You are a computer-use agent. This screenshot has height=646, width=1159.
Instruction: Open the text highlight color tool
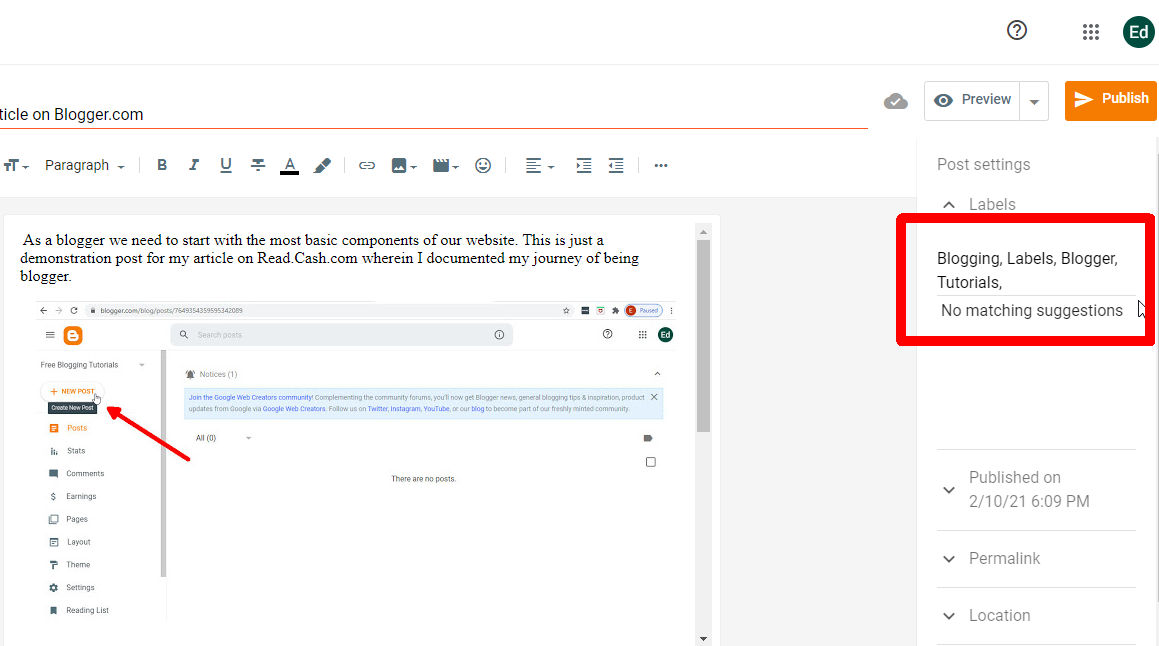click(322, 166)
